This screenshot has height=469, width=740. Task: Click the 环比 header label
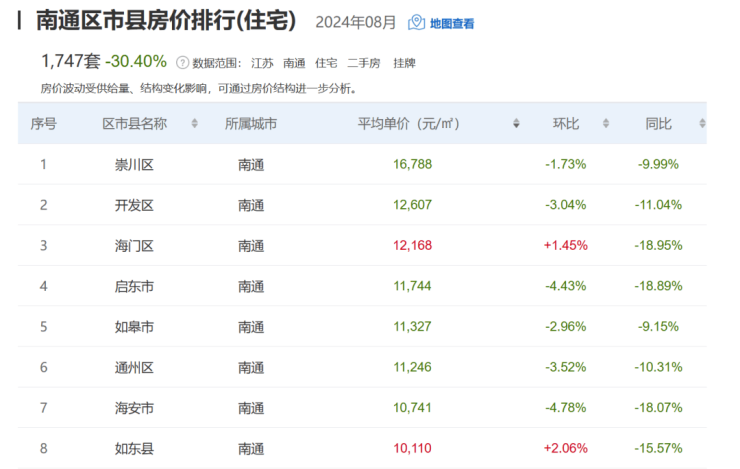point(565,124)
